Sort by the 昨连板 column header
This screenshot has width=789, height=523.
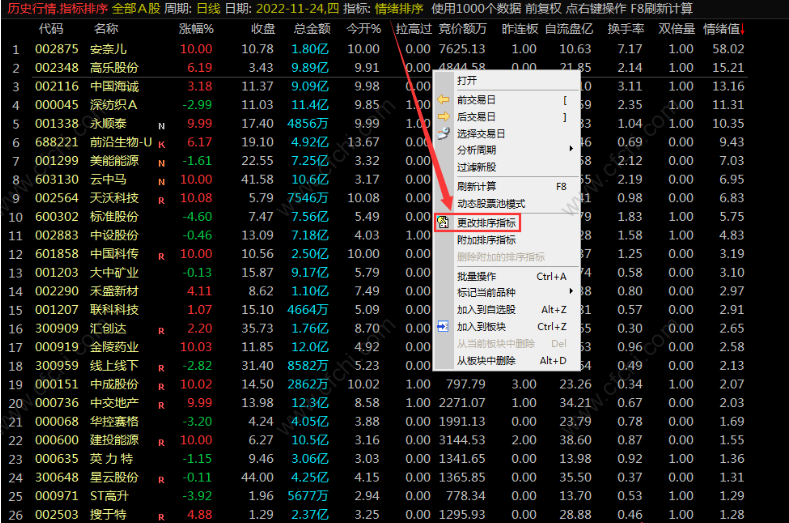520,29
